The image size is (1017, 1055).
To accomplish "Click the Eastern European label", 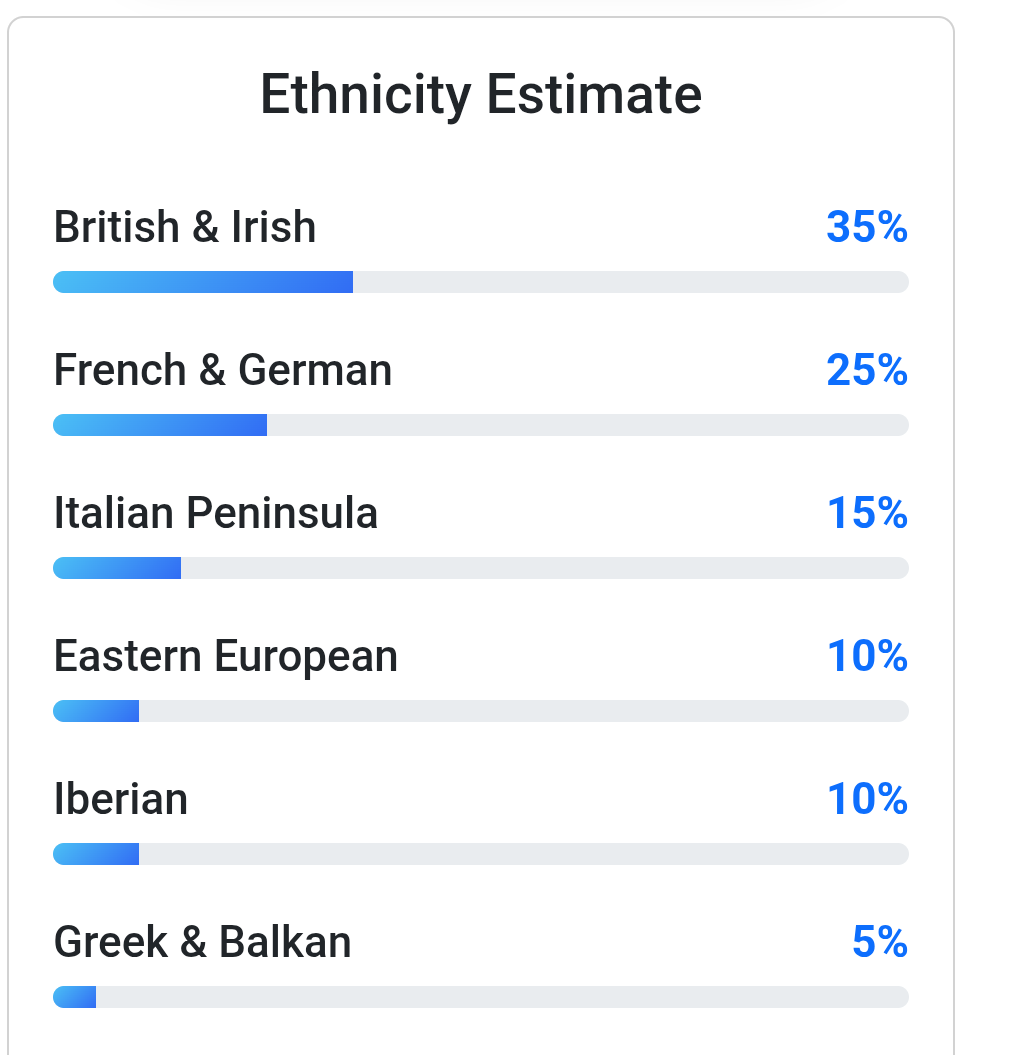I will (225, 656).
